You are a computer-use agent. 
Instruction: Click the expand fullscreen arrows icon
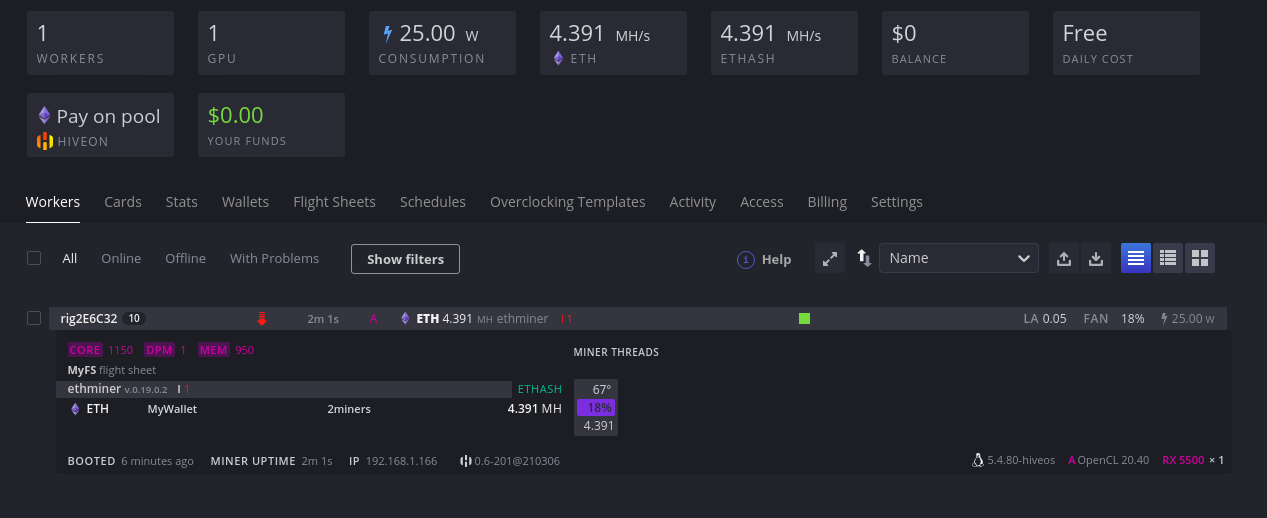pyautogui.click(x=829, y=259)
